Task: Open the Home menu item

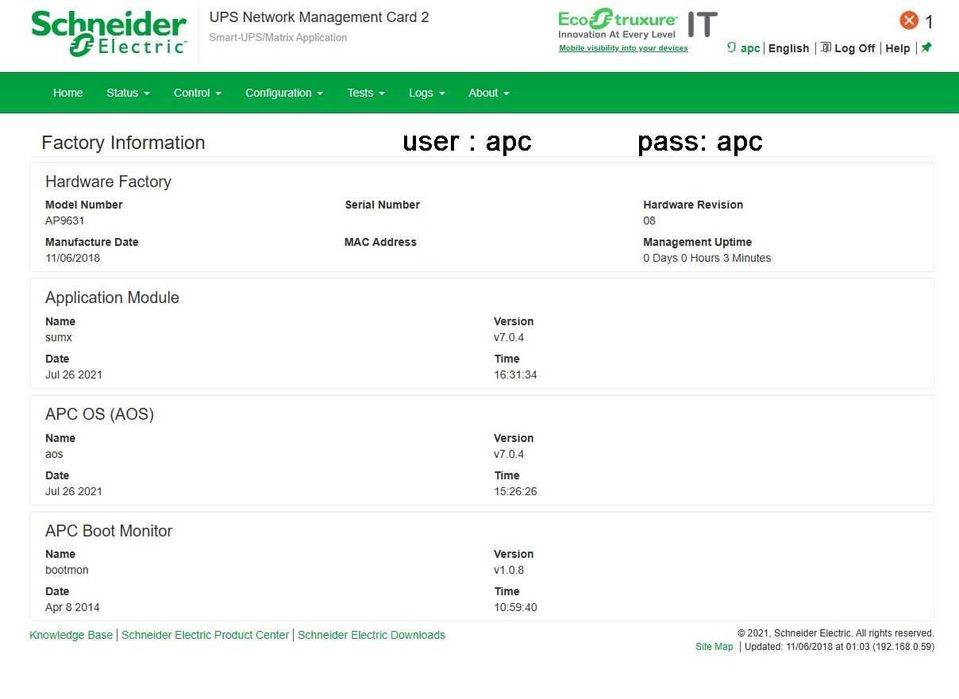Action: (x=68, y=93)
